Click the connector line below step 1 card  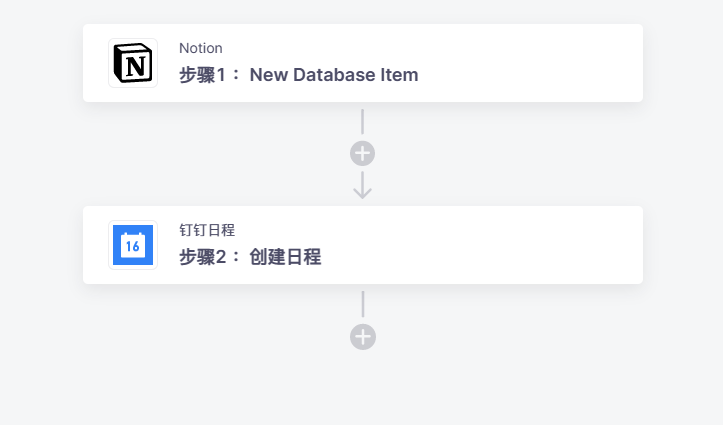click(362, 122)
